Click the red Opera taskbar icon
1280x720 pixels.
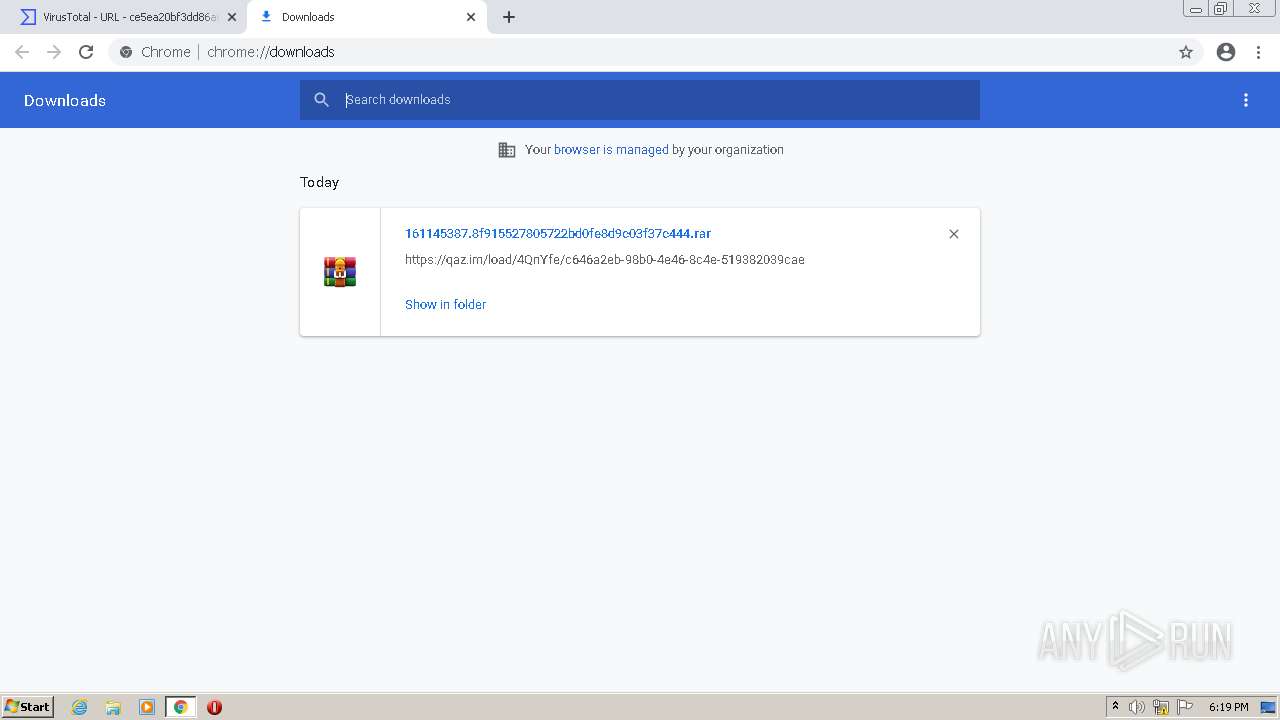(x=214, y=707)
